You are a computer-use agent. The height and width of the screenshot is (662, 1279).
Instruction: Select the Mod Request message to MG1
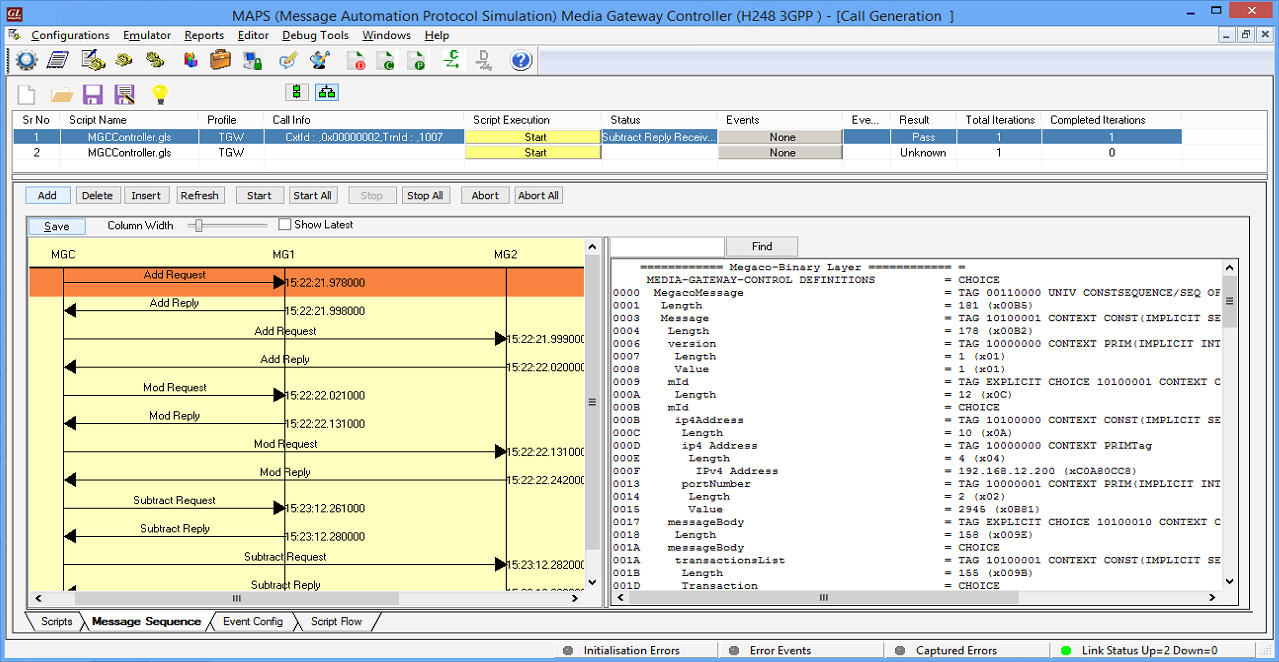point(174,389)
